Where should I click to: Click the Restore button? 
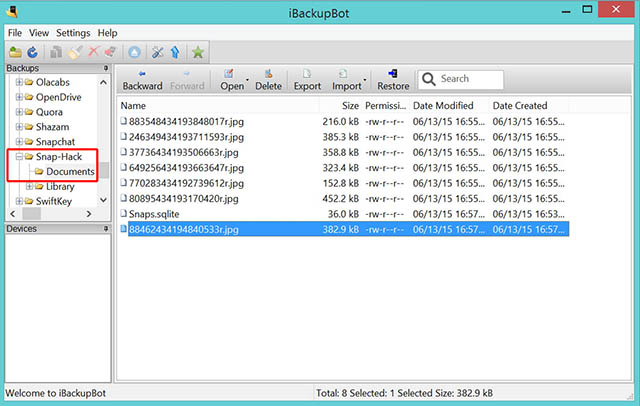point(393,80)
